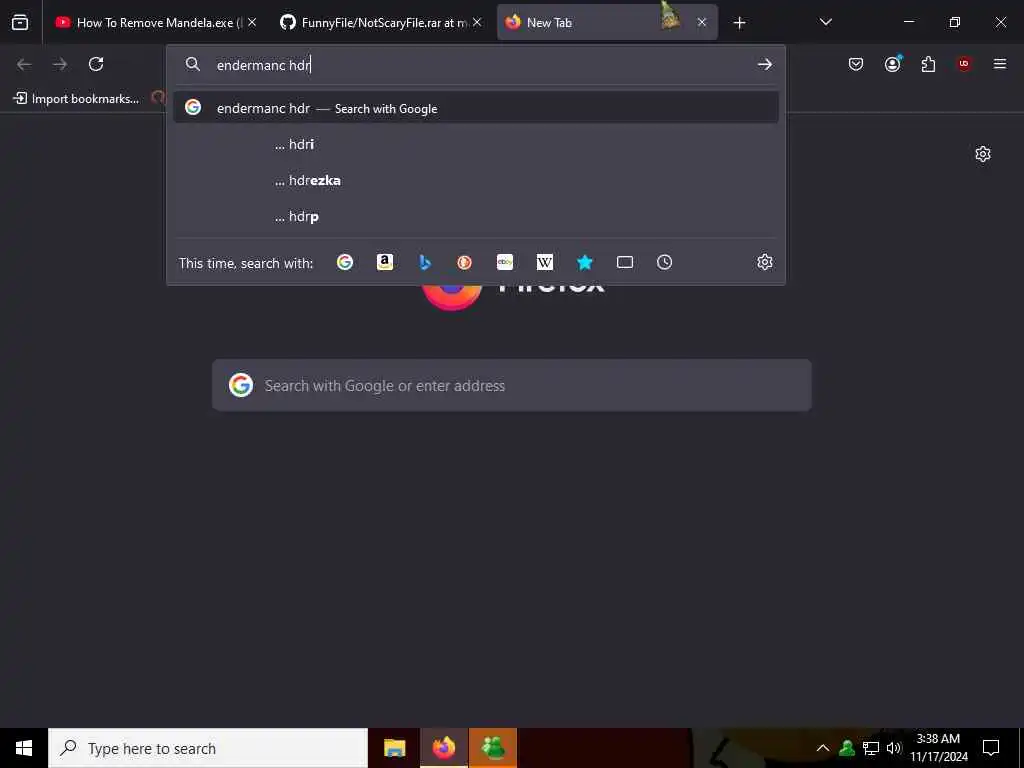Click the Search with Google page field
This screenshot has width=1024, height=768.
pyautogui.click(x=512, y=385)
